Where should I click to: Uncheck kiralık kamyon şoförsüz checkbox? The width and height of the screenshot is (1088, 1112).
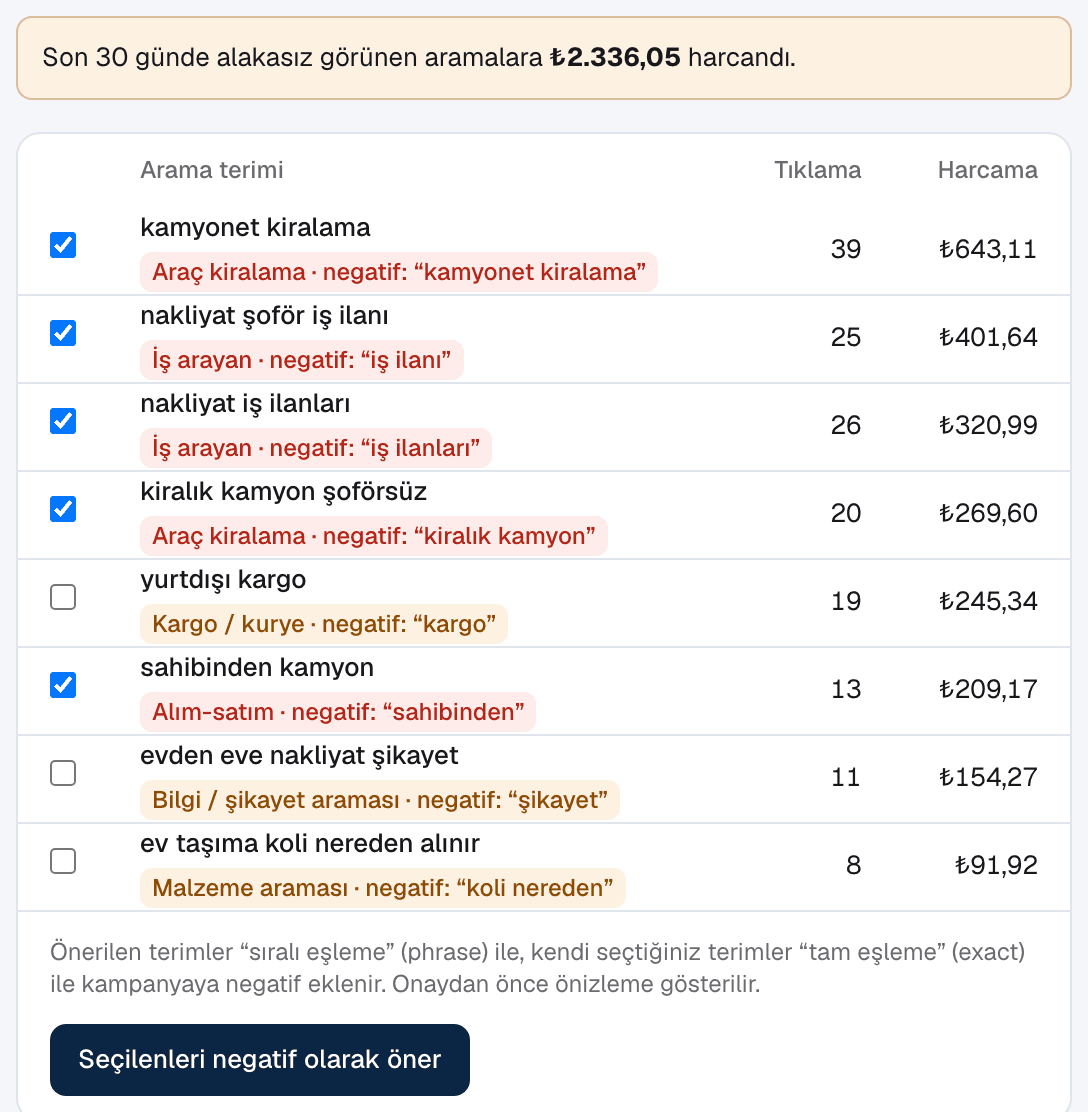coord(63,508)
